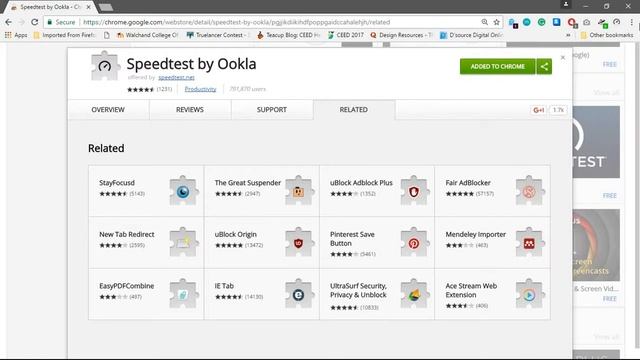Switch to the Overview tab
Screen dimensions: 640x360
[x=108, y=110]
